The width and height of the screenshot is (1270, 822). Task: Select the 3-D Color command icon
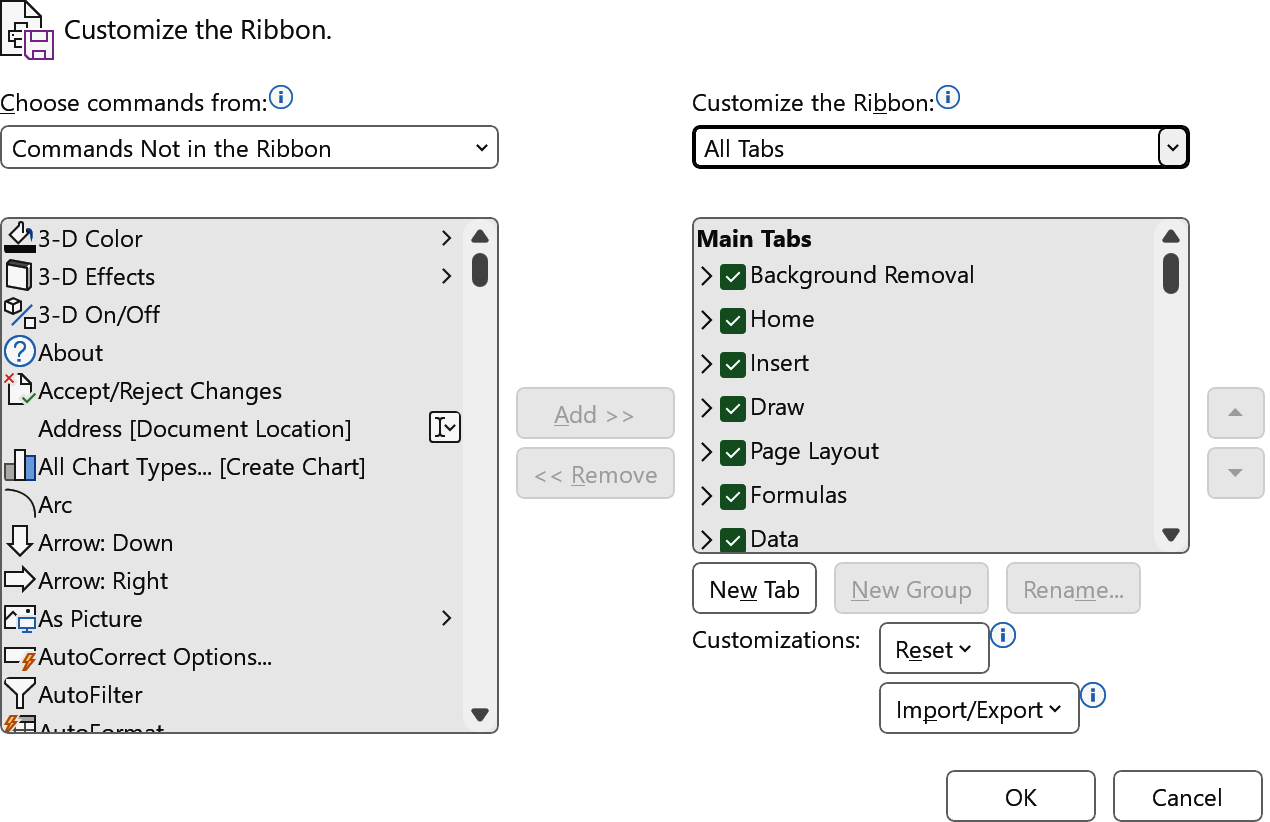[x=20, y=238]
